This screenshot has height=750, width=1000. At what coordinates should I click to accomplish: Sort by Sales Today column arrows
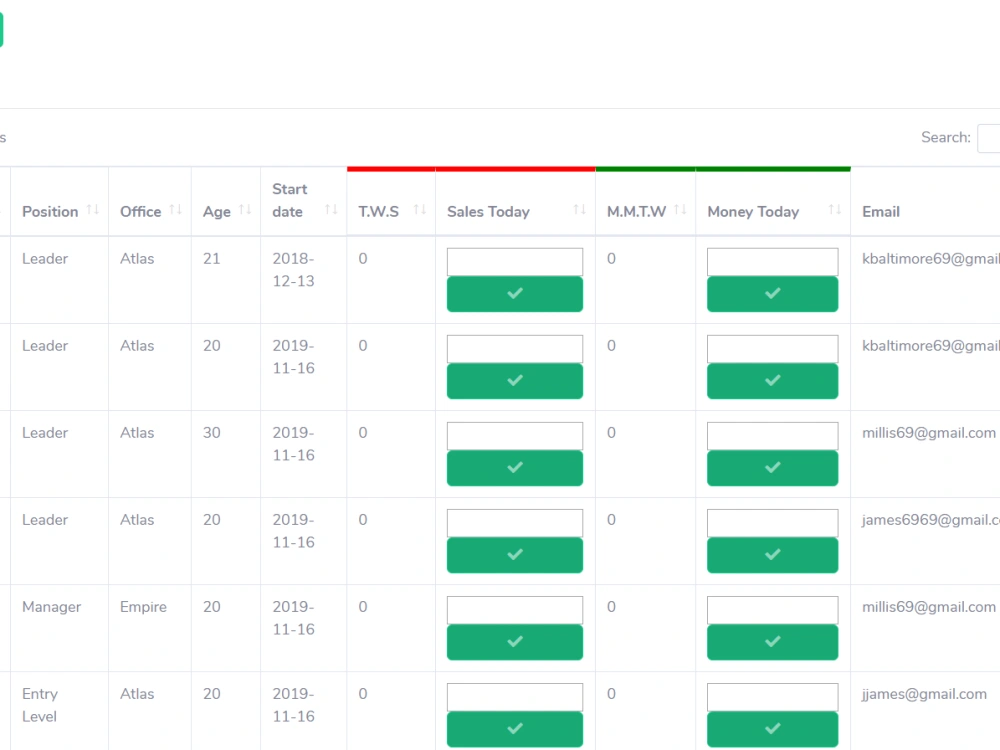pos(580,210)
